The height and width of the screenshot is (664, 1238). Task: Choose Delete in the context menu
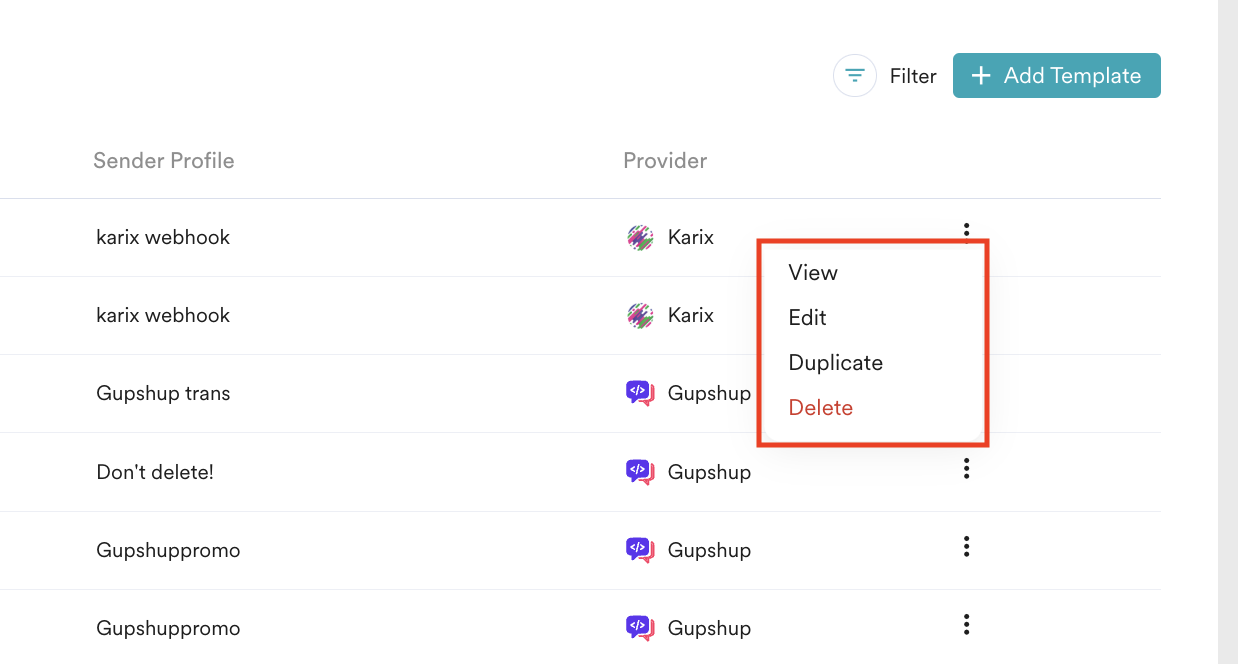point(820,408)
